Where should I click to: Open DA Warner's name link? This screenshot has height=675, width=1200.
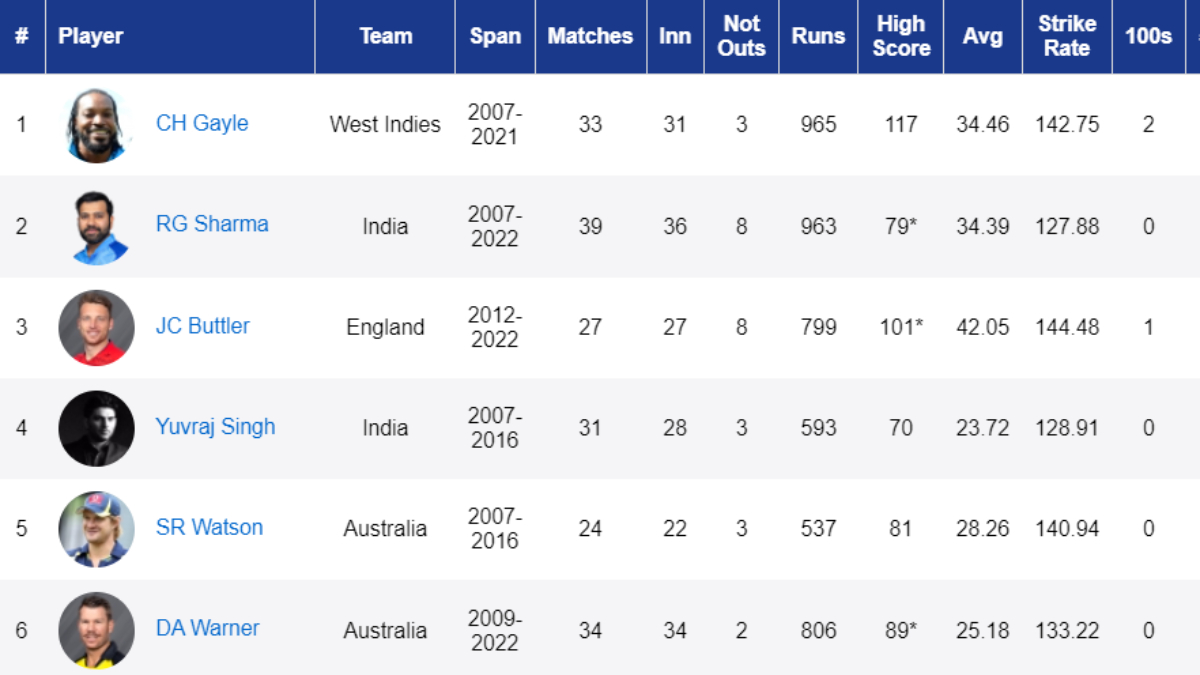point(207,628)
